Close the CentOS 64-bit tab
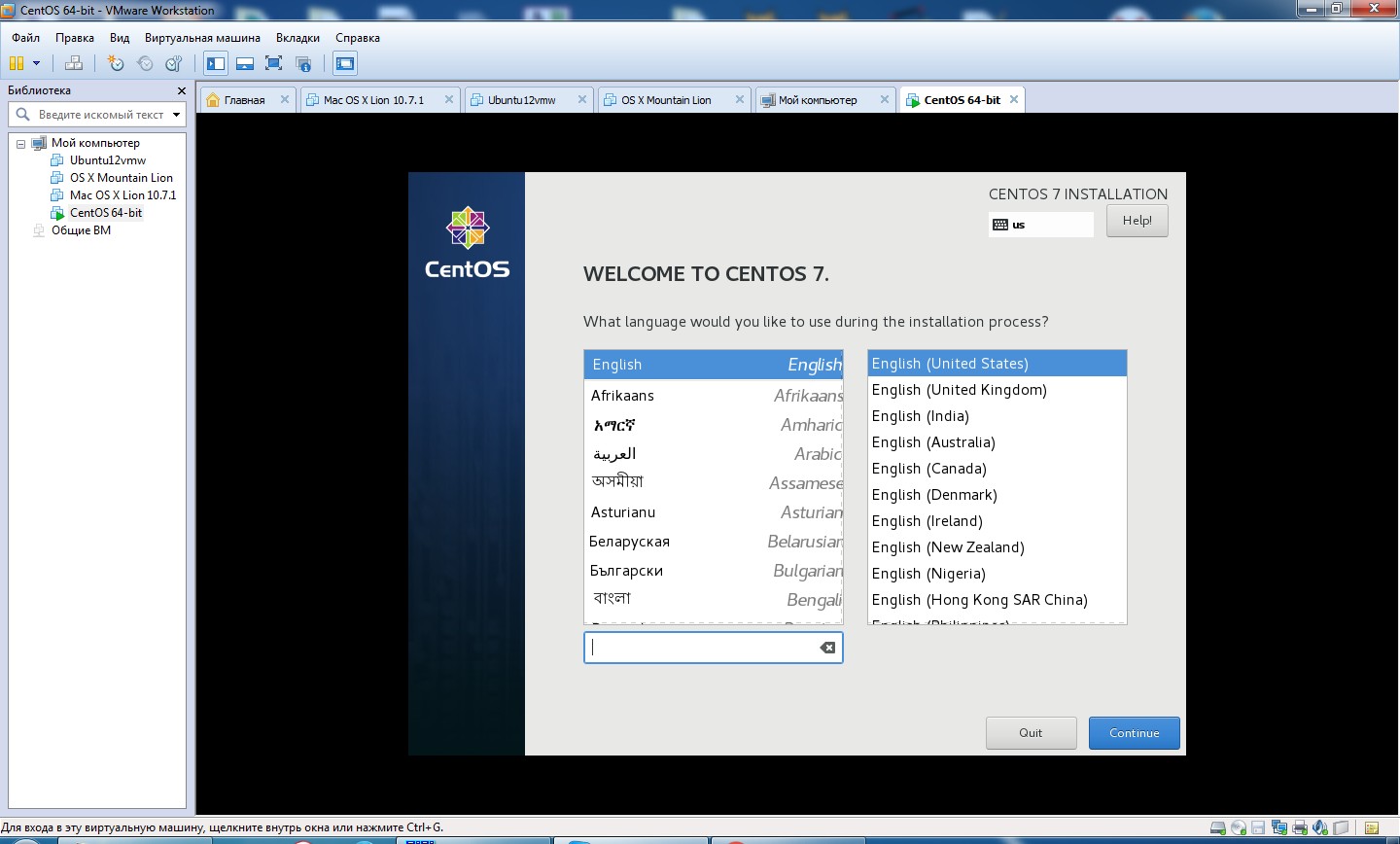 (x=1014, y=99)
